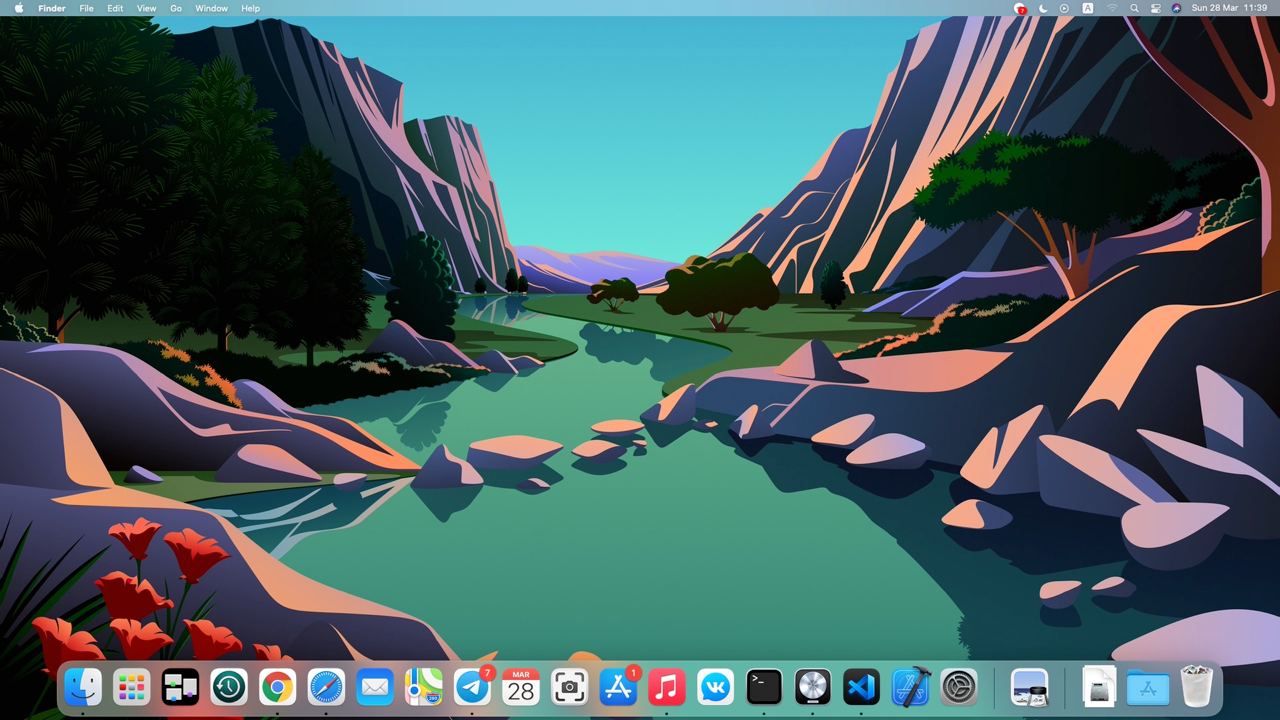Click the date and time Sun 28 Mar 11:39
The image size is (1280, 720).
(1229, 8)
